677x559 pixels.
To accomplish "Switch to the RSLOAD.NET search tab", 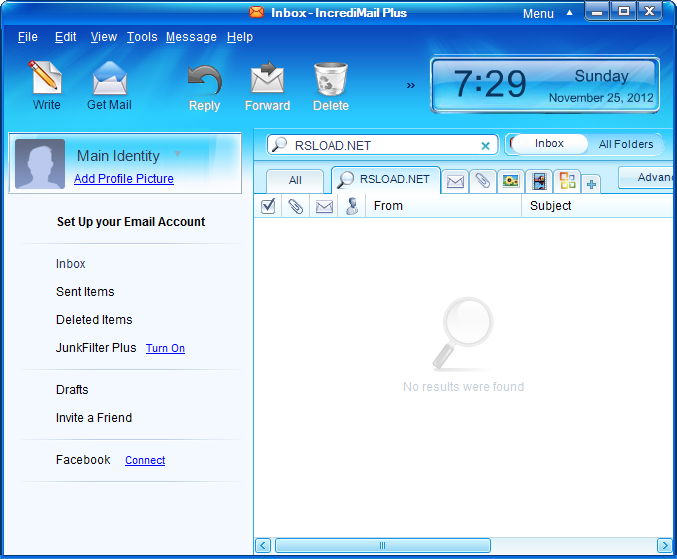I will coord(386,179).
